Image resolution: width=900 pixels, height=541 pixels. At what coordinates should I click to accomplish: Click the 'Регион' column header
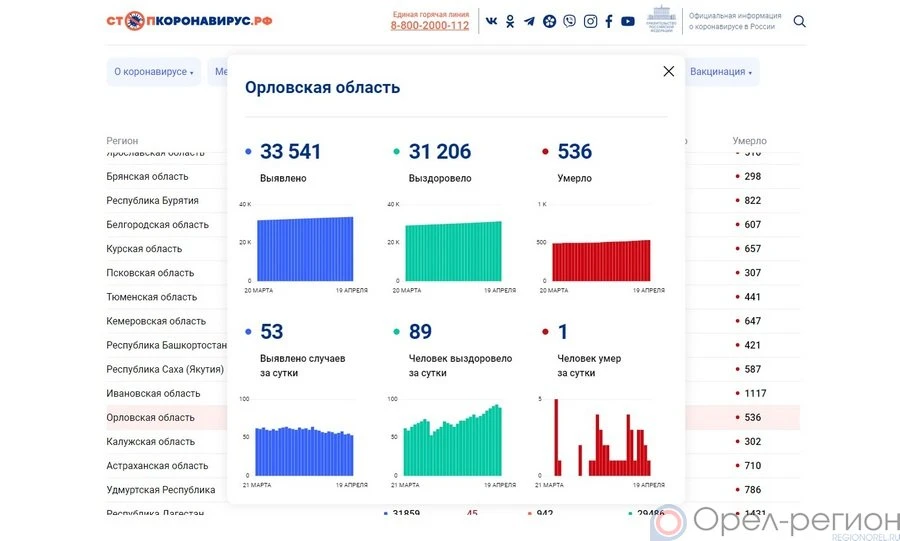(122, 141)
